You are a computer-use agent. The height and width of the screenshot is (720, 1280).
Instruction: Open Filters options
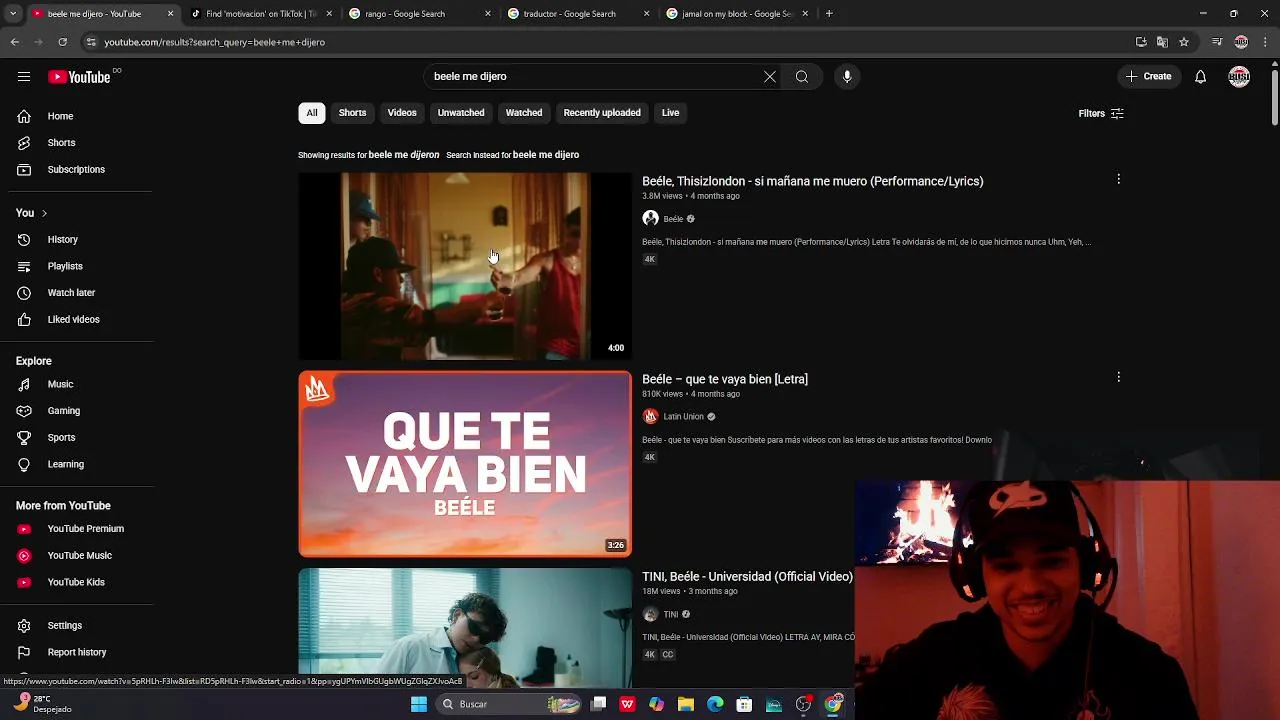point(1101,113)
